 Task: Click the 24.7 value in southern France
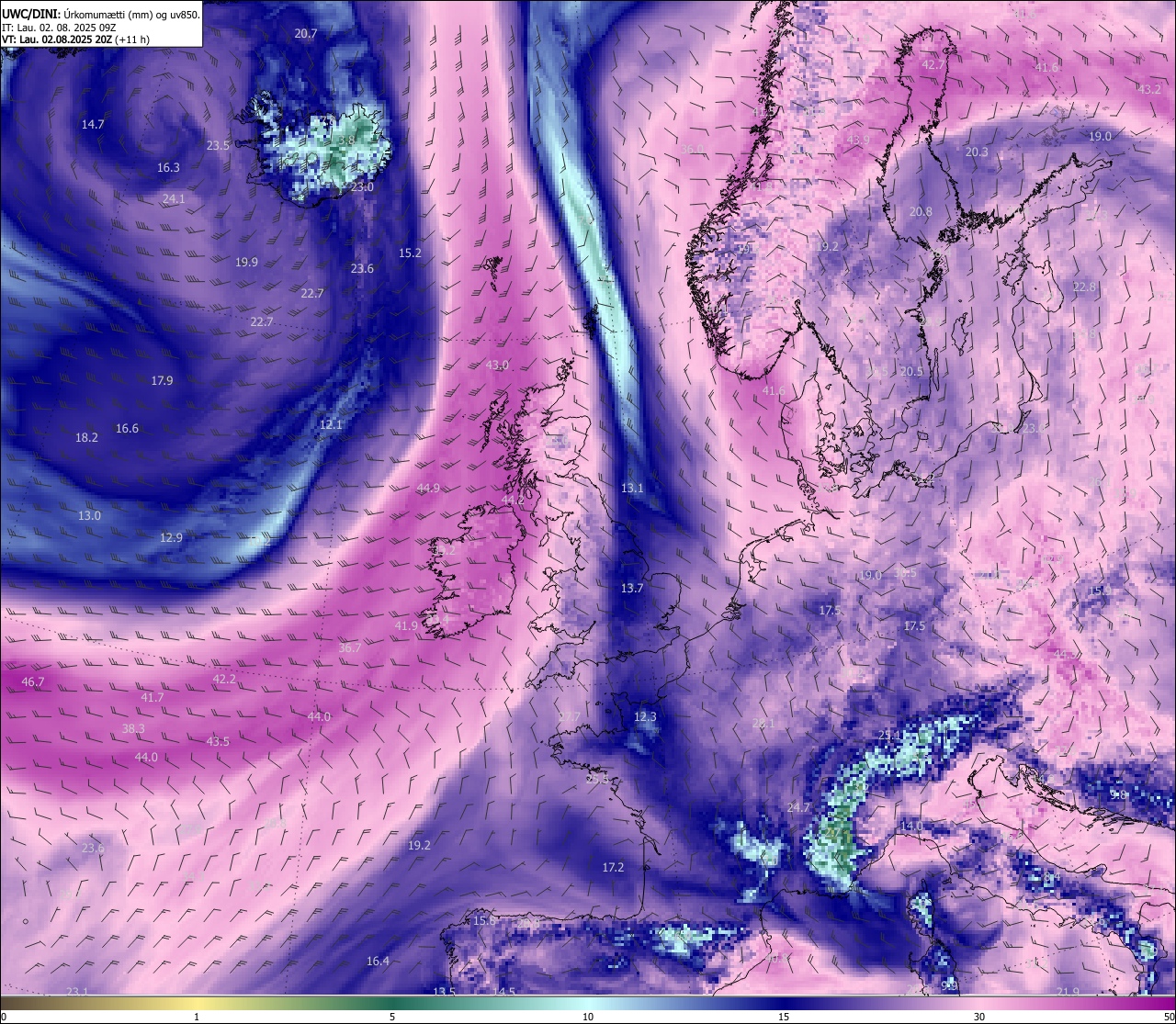click(798, 807)
